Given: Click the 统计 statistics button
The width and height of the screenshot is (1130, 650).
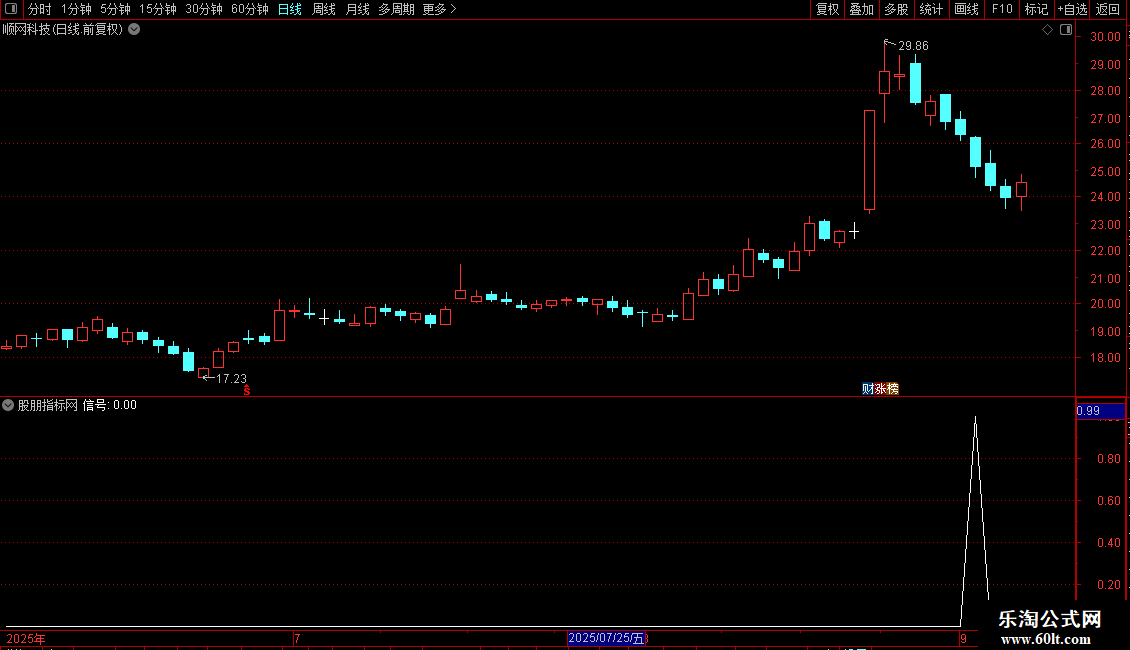Looking at the screenshot, I should tap(931, 9).
